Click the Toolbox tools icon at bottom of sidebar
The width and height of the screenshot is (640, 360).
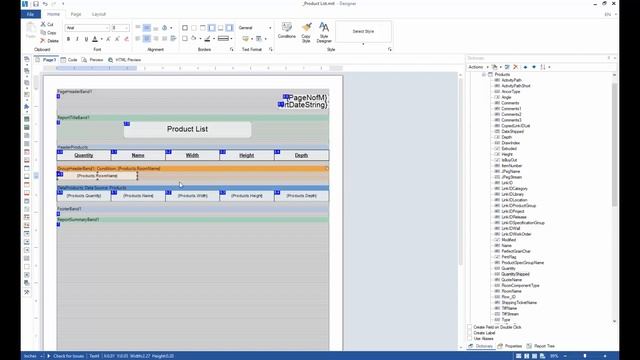pyautogui.click(x=27, y=292)
